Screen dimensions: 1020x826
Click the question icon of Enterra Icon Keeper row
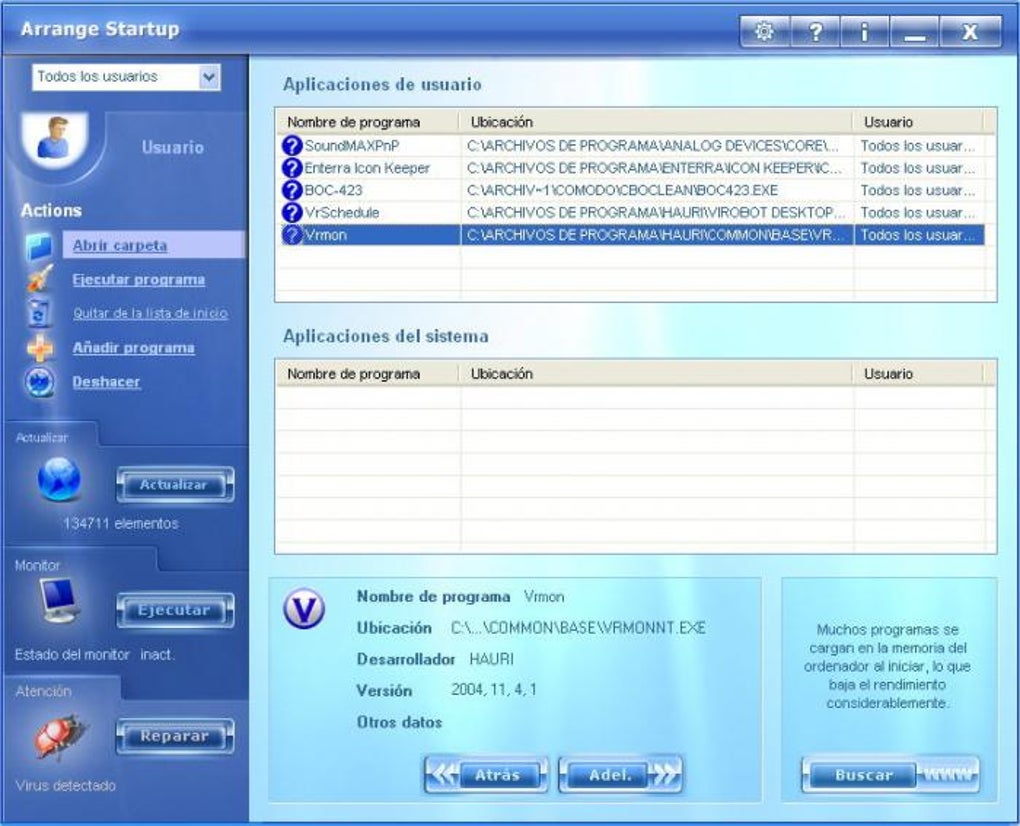292,168
